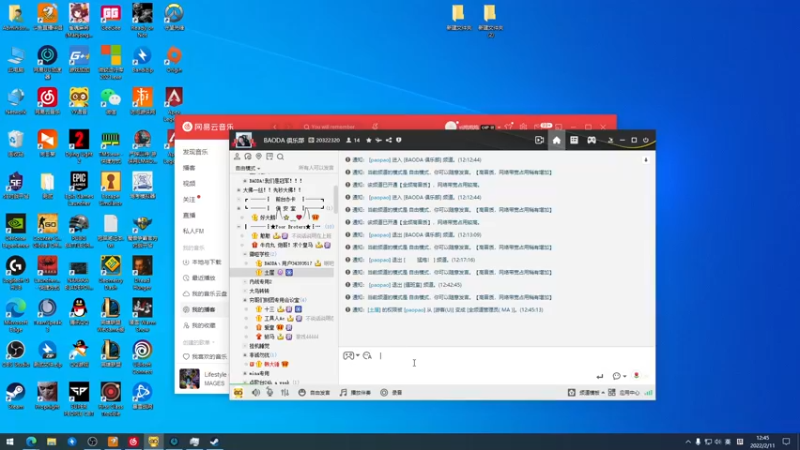The image size is (800, 450).
Task: Click the user icon above channel list
Action: [237, 157]
